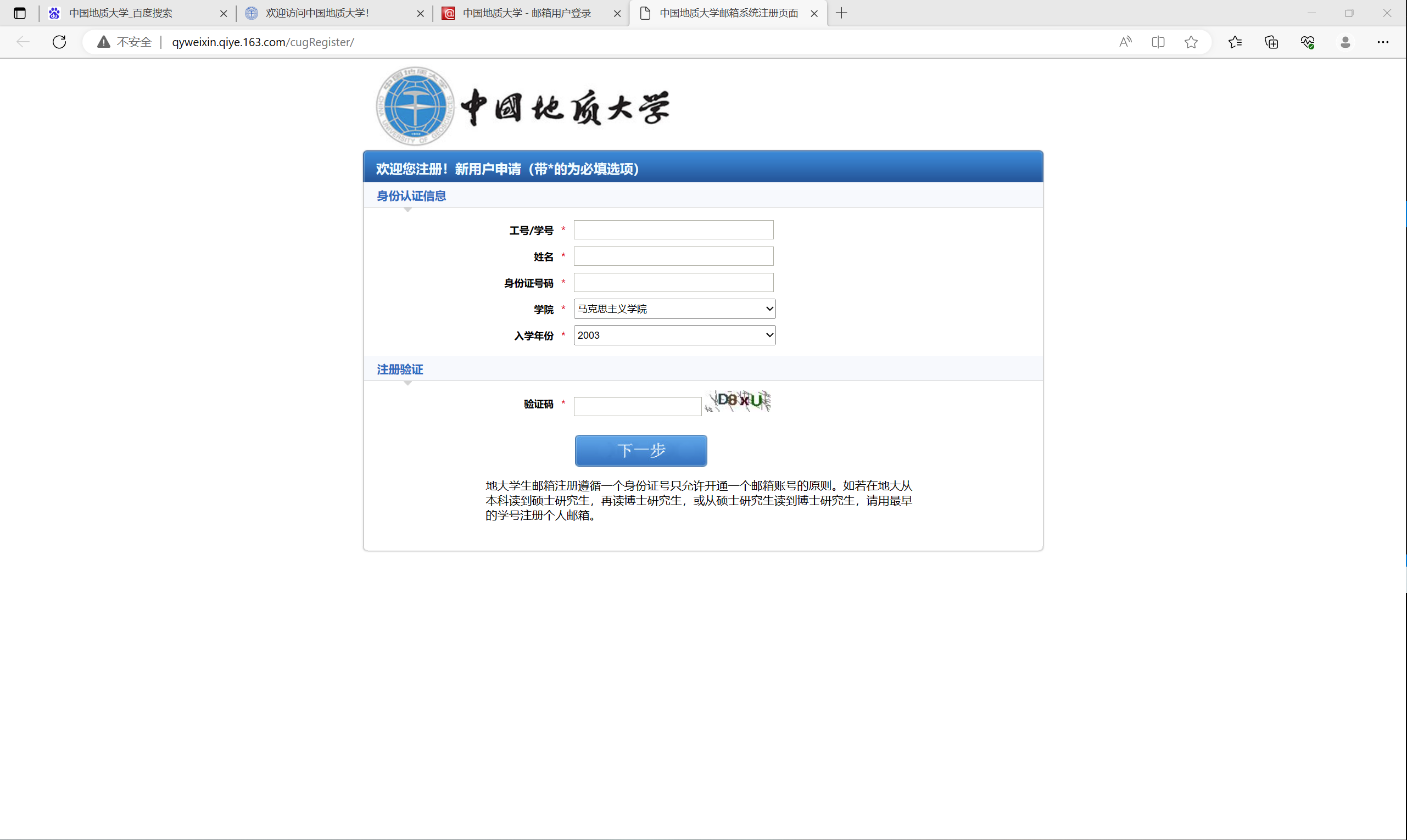Screen dimensions: 1407x840
Task: Reload the page with the refresh icon
Action: [59, 42]
